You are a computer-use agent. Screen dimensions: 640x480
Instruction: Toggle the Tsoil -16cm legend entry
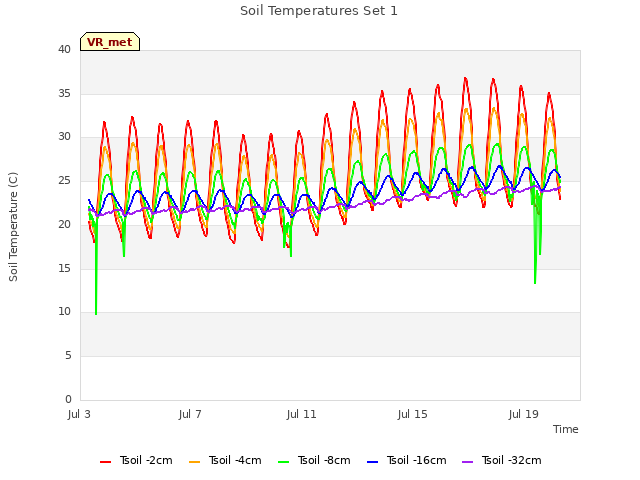(x=407, y=460)
